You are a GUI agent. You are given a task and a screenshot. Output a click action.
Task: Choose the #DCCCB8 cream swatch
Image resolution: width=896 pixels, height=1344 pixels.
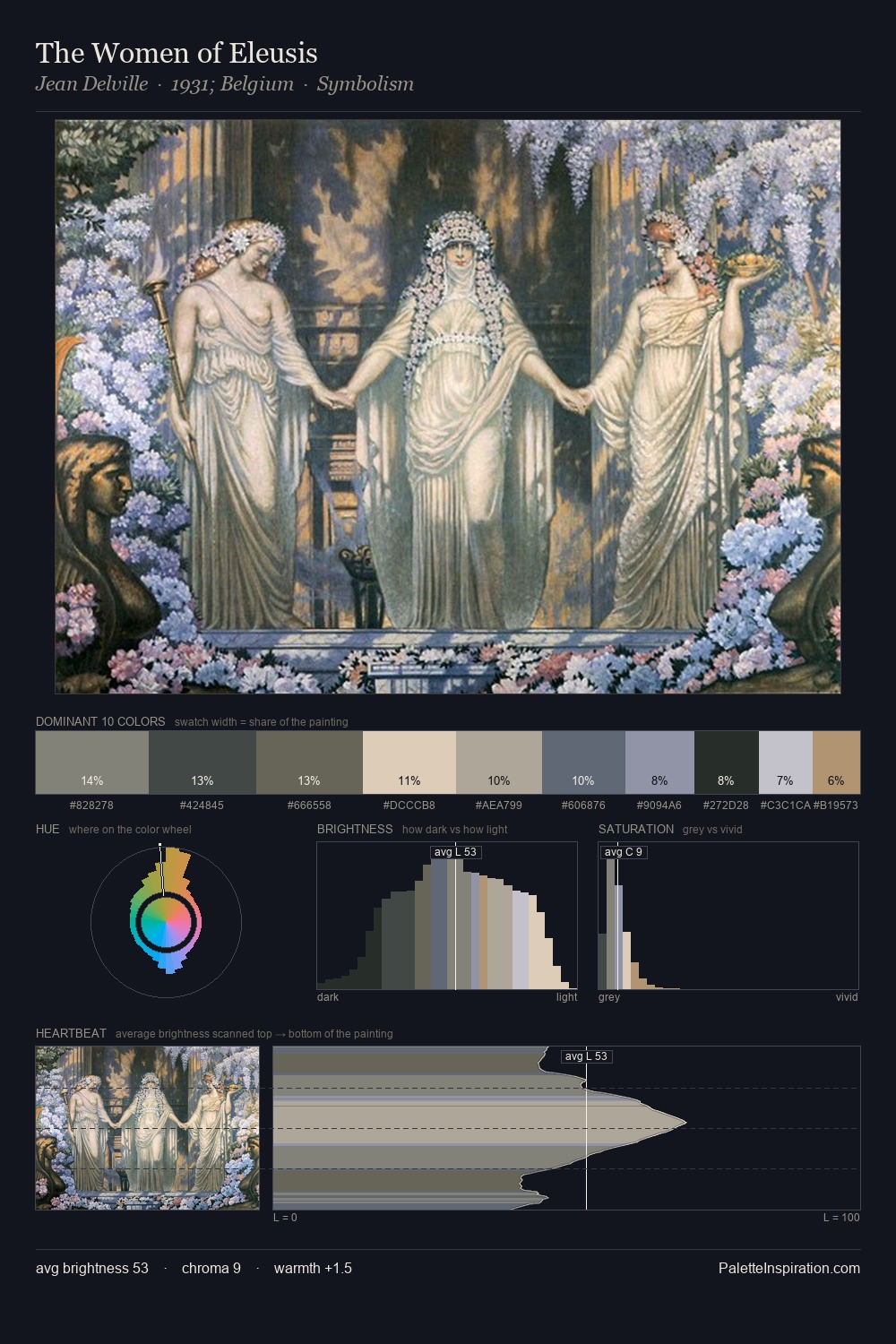pos(409,762)
